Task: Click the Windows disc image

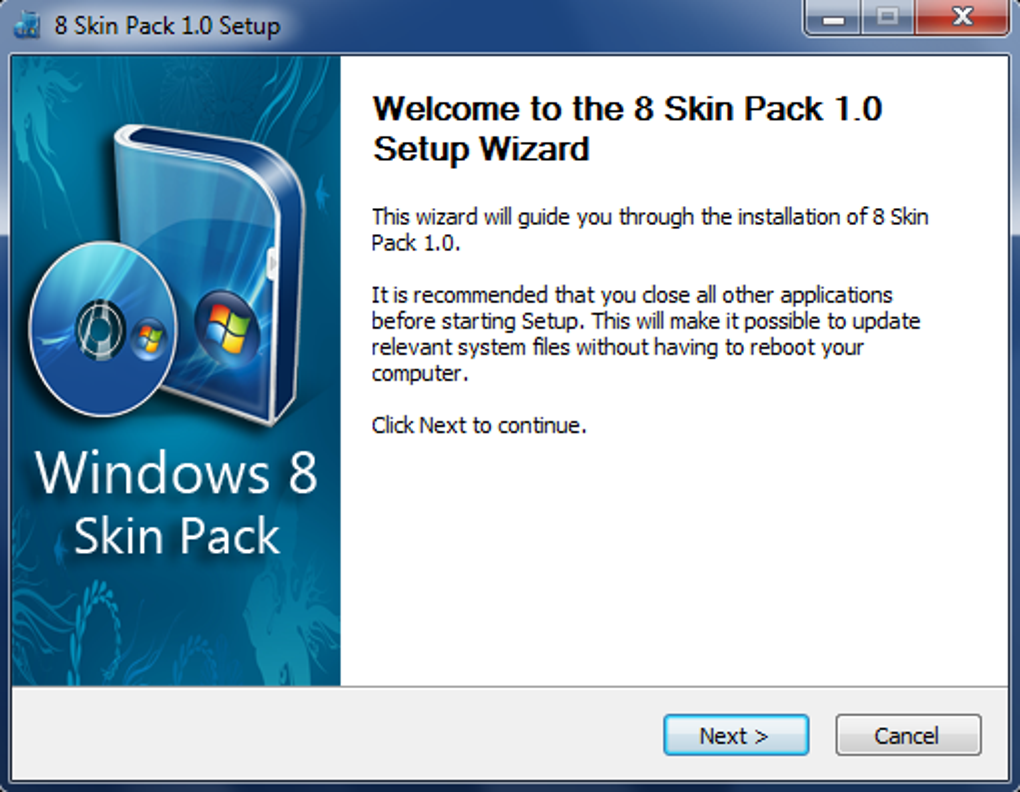Action: tap(102, 328)
